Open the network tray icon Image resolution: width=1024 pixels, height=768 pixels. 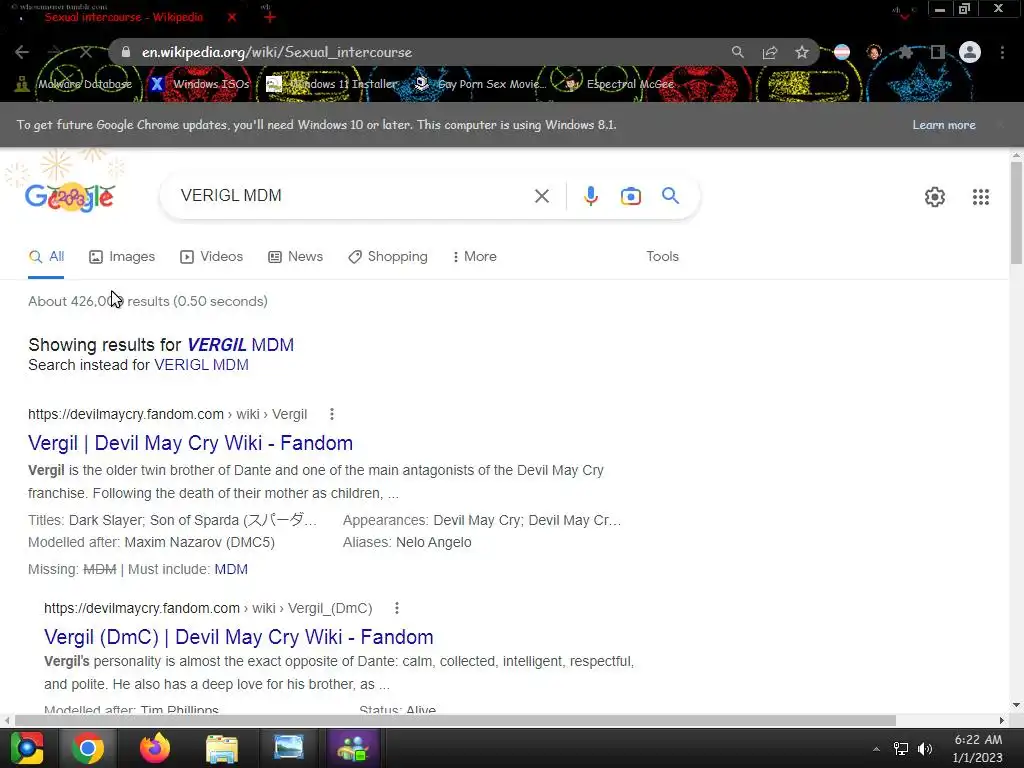click(901, 749)
